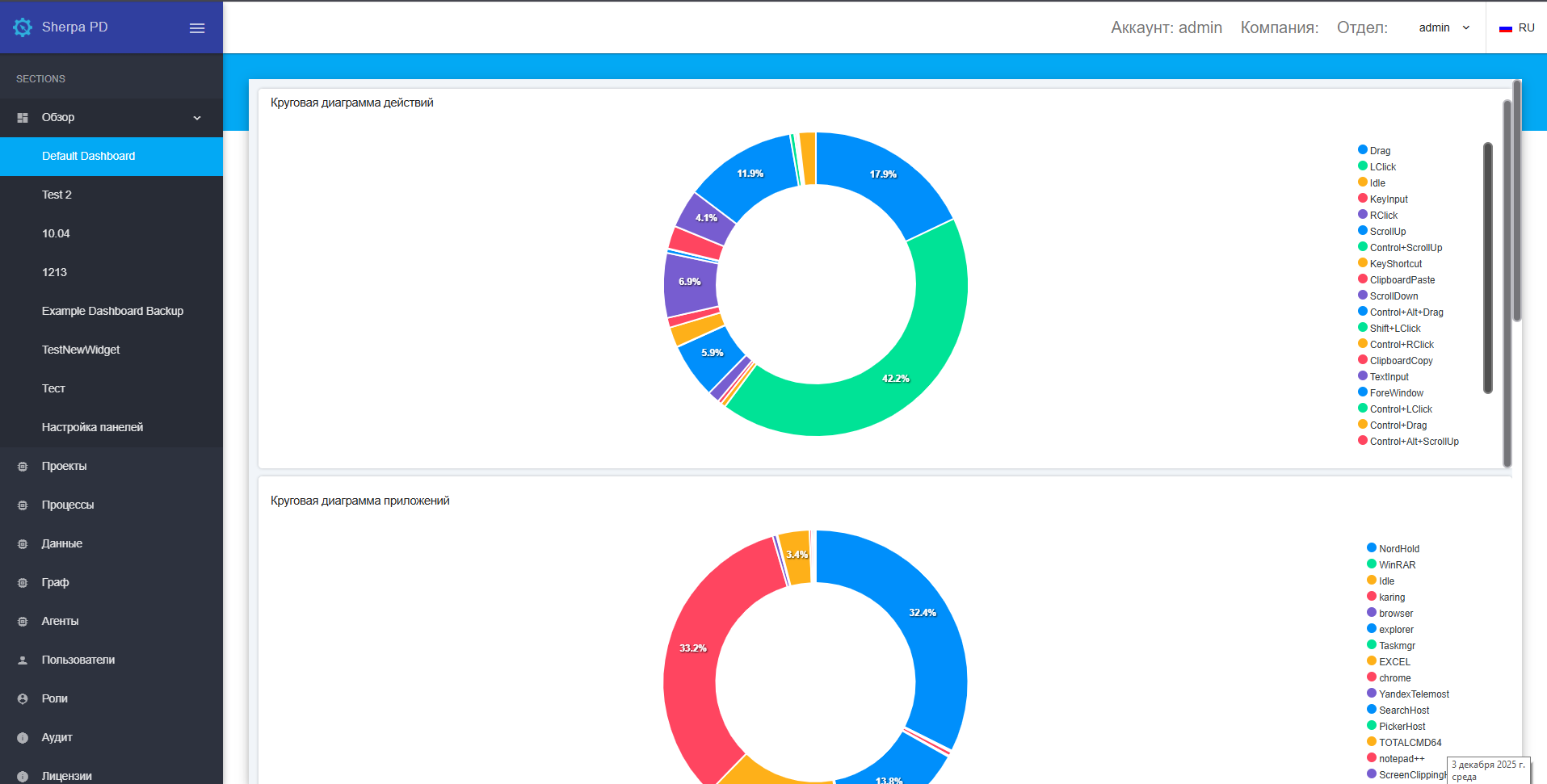Click the Пользователи person icon
Image resolution: width=1547 pixels, height=784 pixels.
pos(23,660)
